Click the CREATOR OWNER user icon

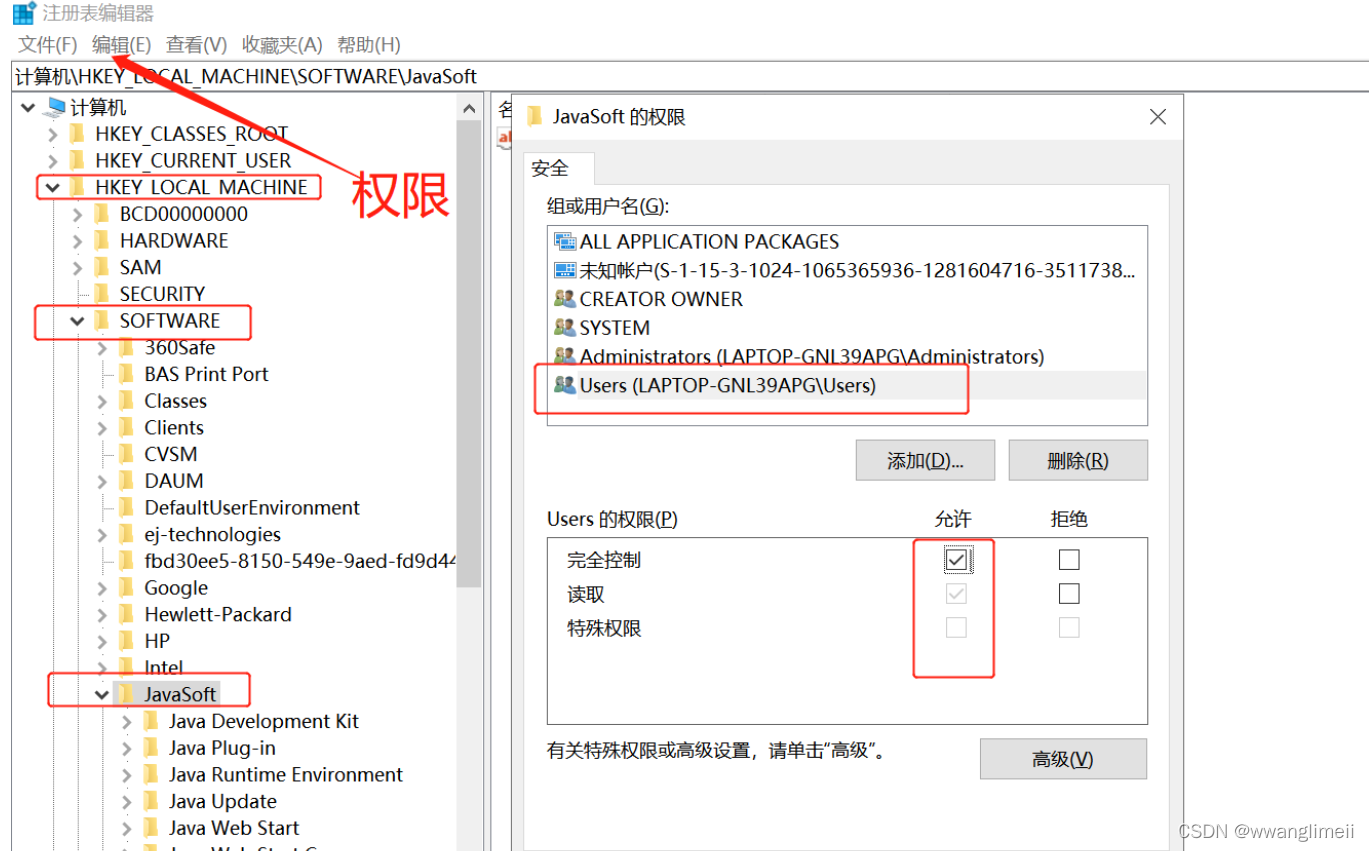tap(565, 299)
